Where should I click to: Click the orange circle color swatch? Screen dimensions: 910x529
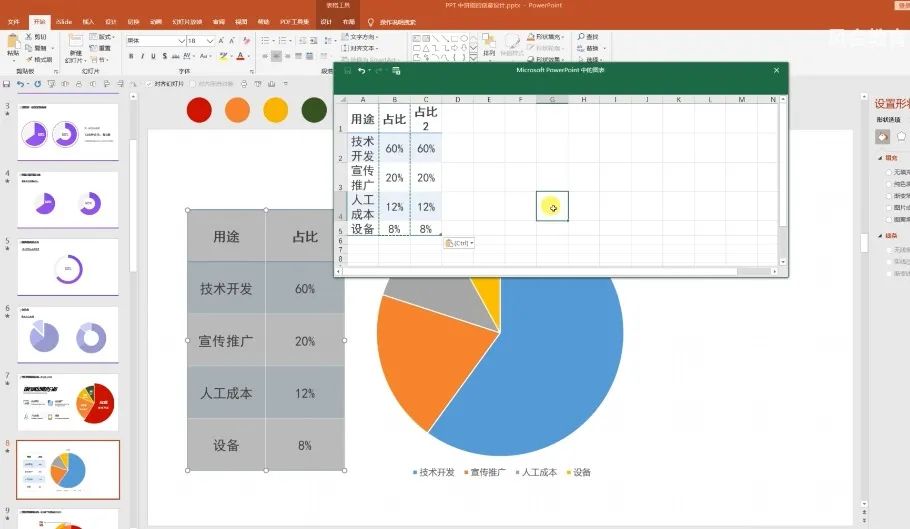237,110
